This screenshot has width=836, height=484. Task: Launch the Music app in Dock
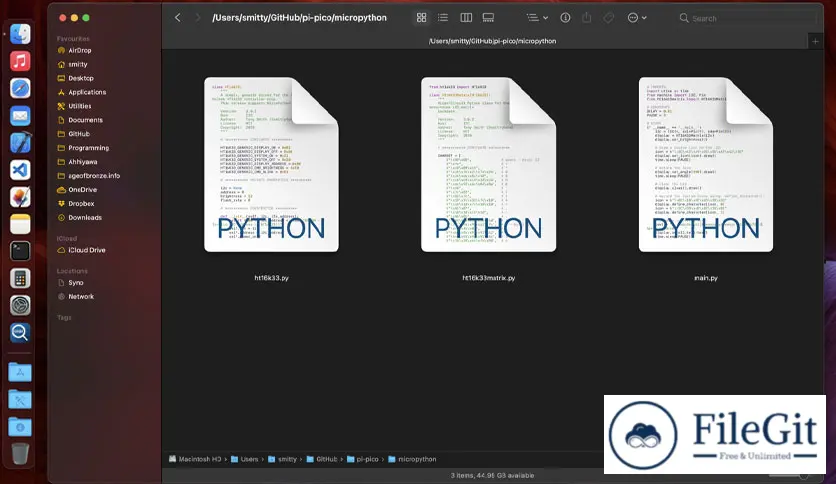[x=20, y=61]
